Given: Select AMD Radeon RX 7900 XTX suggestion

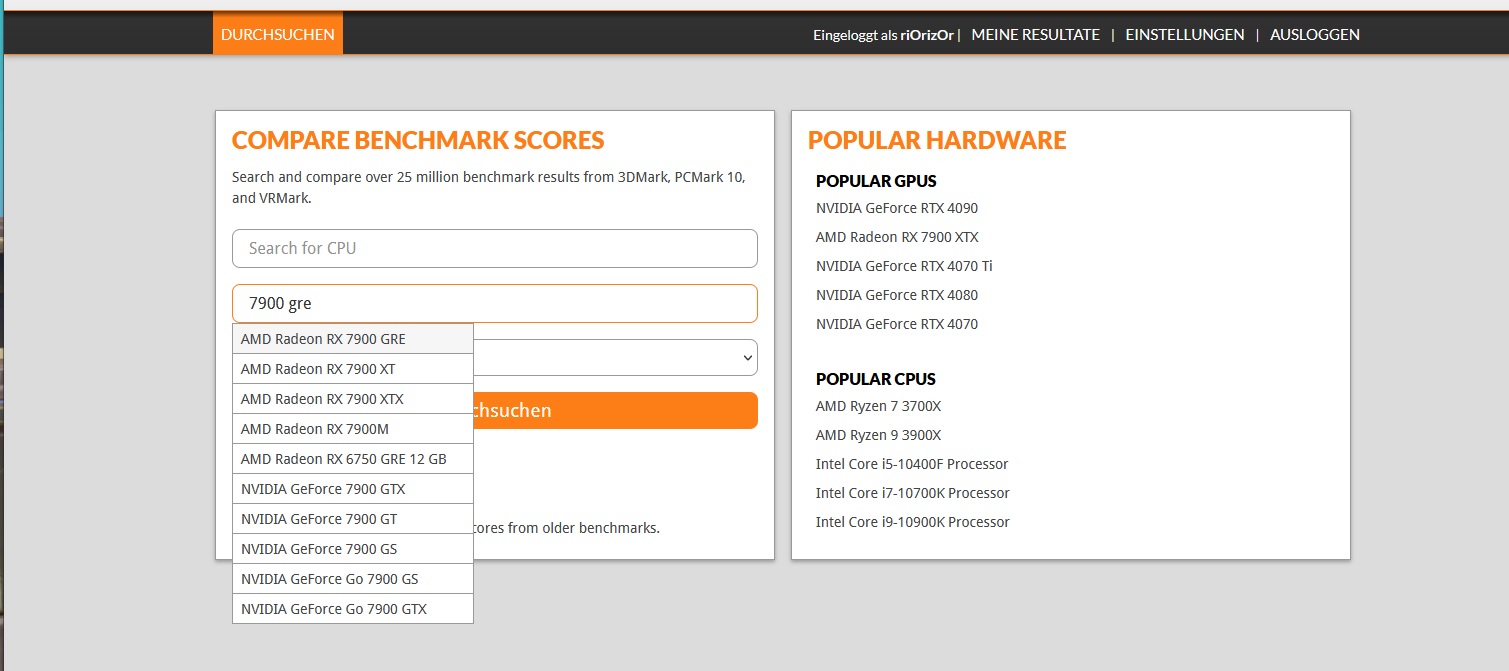Looking at the screenshot, I should pos(353,399).
